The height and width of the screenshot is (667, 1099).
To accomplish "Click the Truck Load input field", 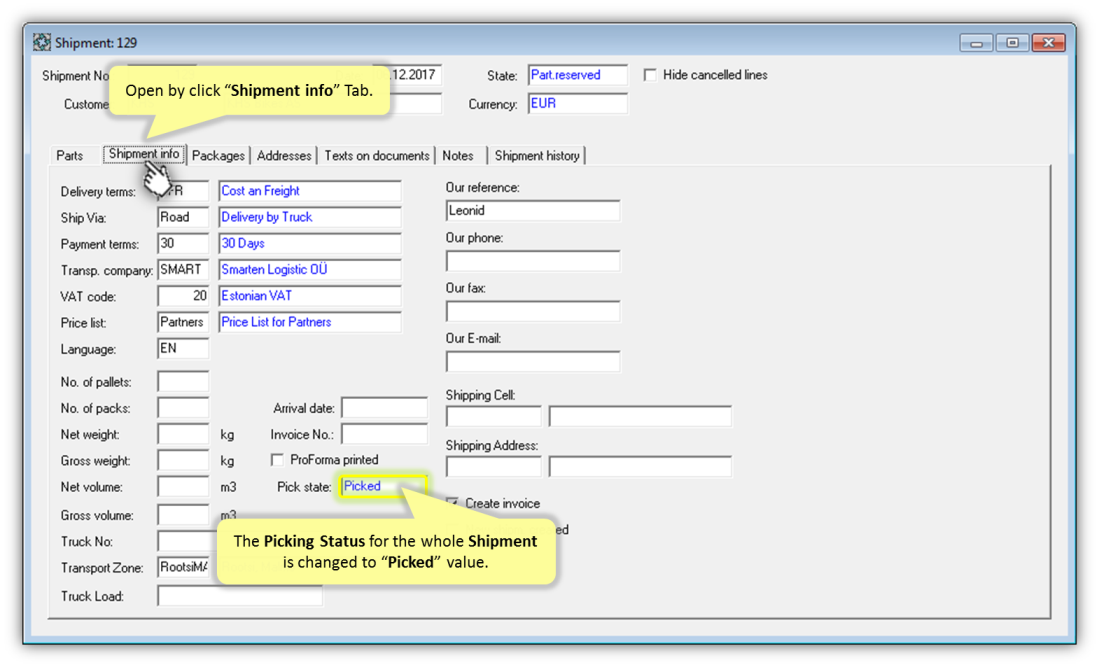I will [x=240, y=596].
